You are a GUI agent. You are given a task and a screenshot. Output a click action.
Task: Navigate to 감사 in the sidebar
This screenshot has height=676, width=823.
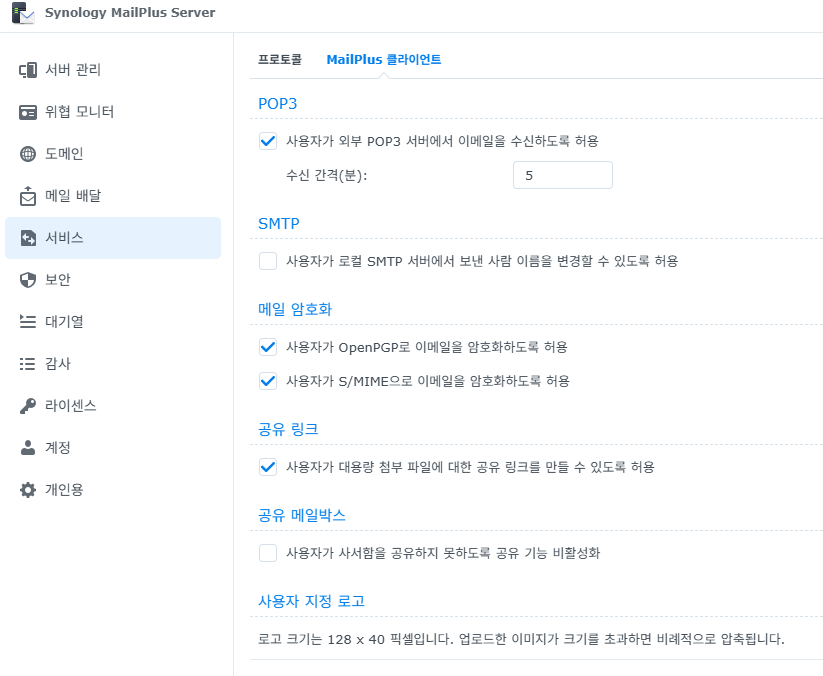[113, 364]
